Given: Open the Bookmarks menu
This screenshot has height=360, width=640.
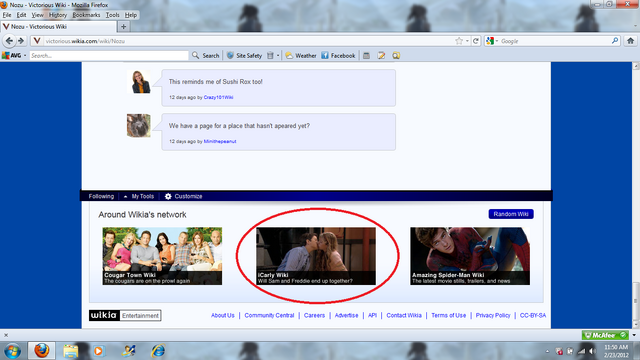Looking at the screenshot, I should [x=86, y=15].
